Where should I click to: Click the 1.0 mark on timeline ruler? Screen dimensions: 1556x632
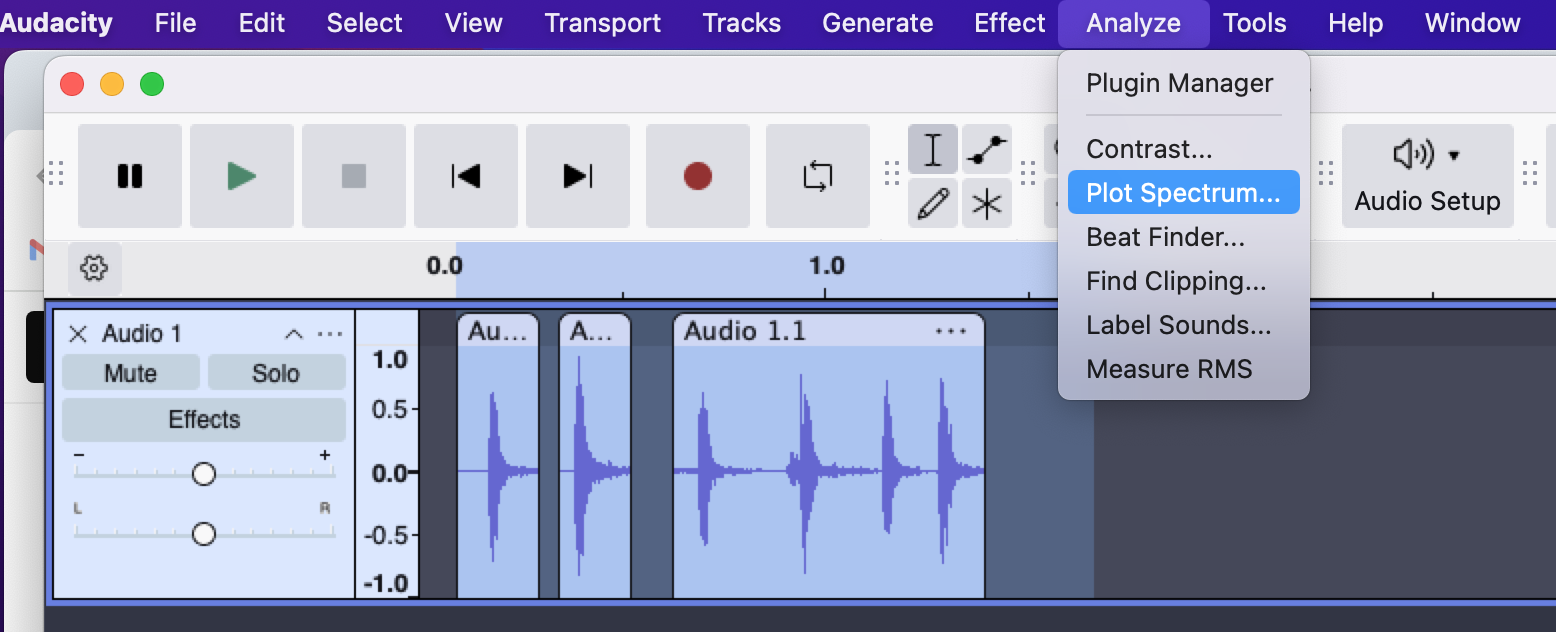tap(827, 266)
